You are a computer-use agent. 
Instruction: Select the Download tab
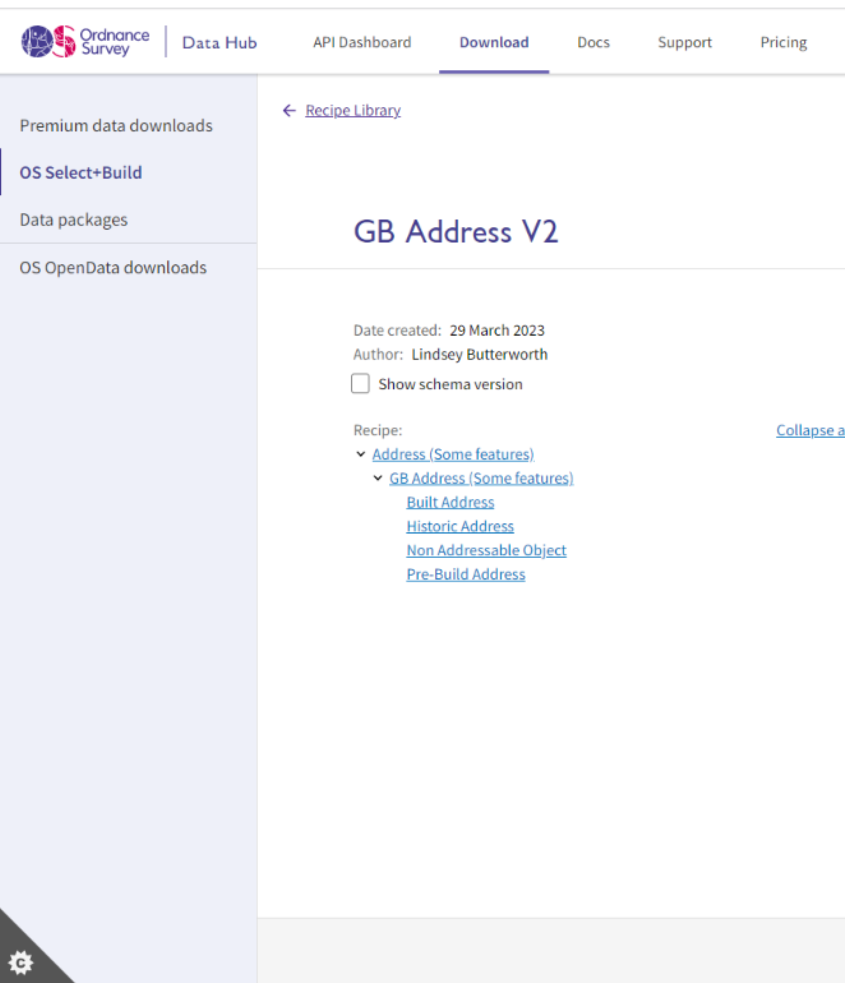click(493, 42)
